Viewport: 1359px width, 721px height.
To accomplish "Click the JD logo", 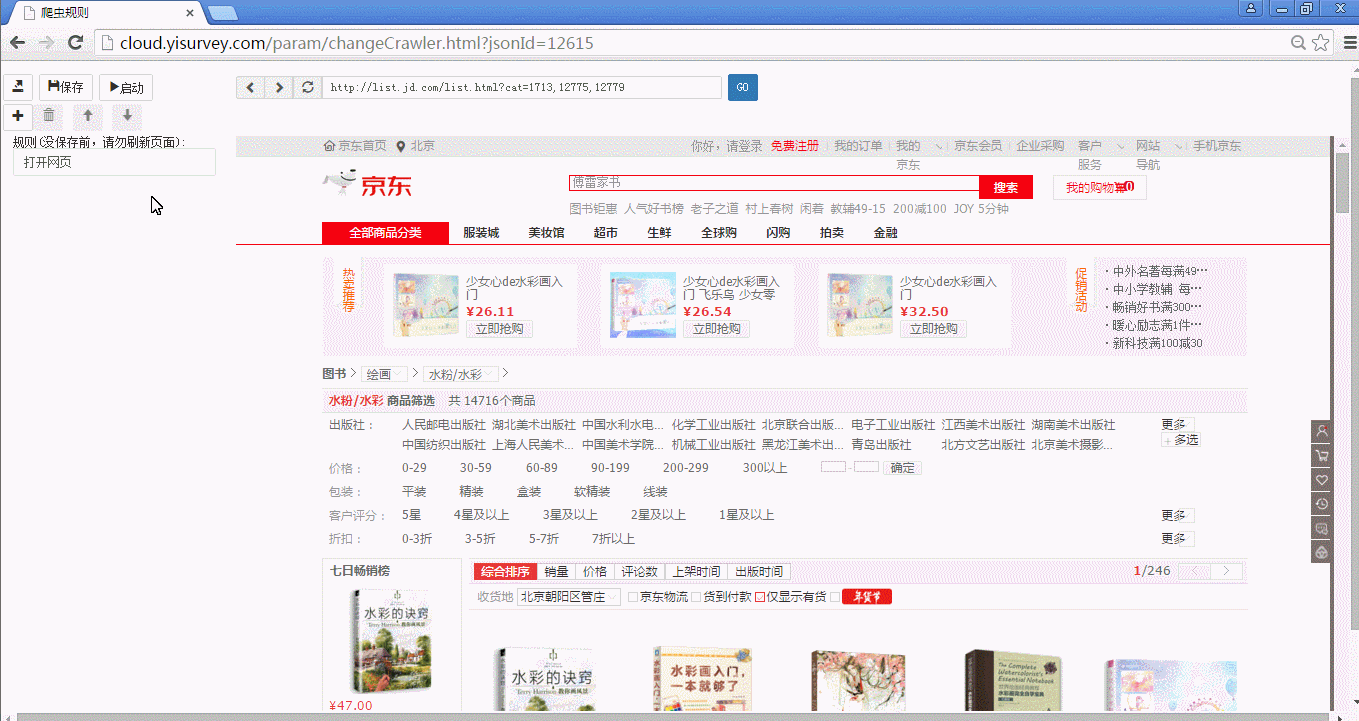I will tap(367, 185).
